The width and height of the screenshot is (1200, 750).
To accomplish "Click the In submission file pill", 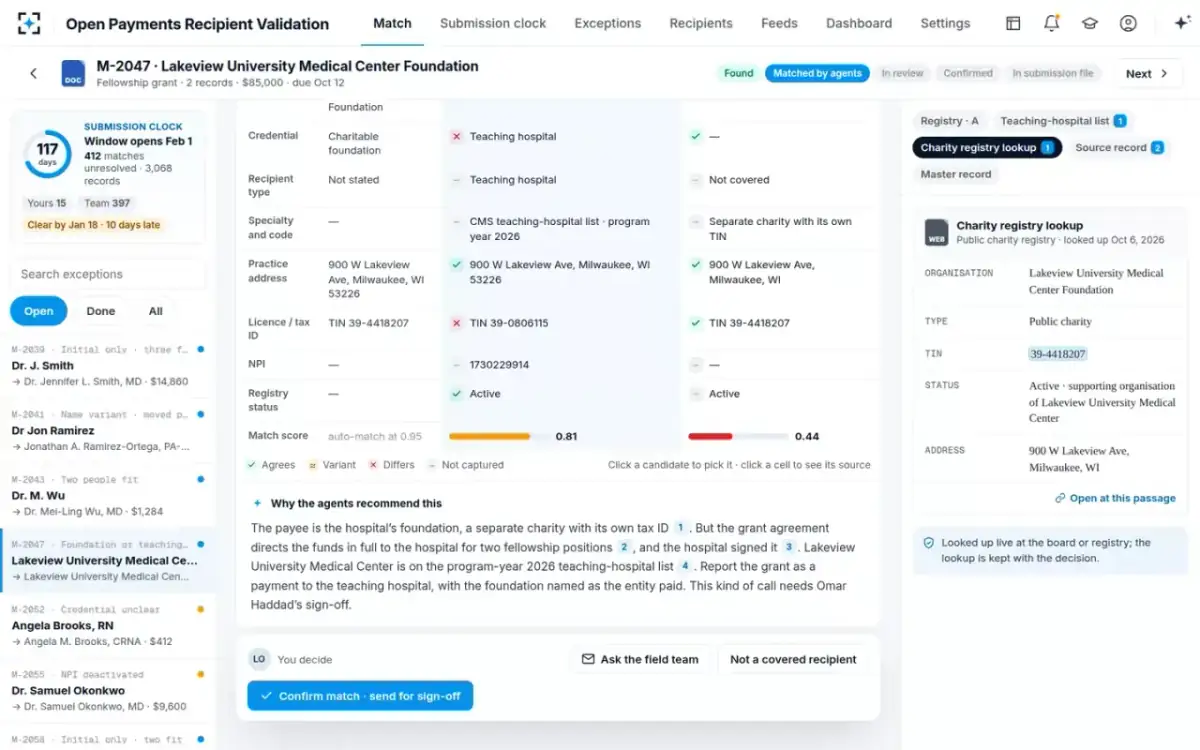I will click(1052, 73).
